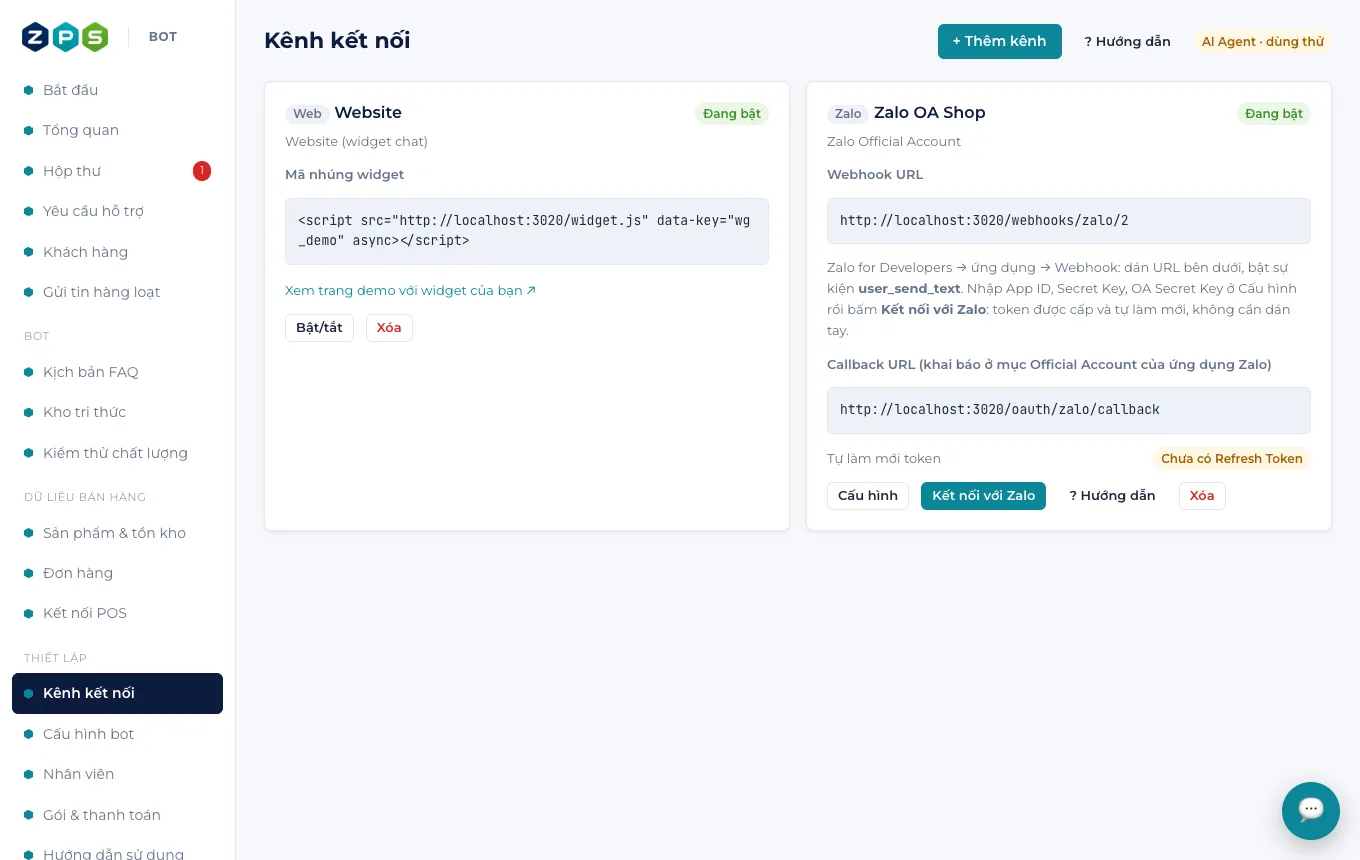Click Website Đang bật status badge

tap(732, 114)
